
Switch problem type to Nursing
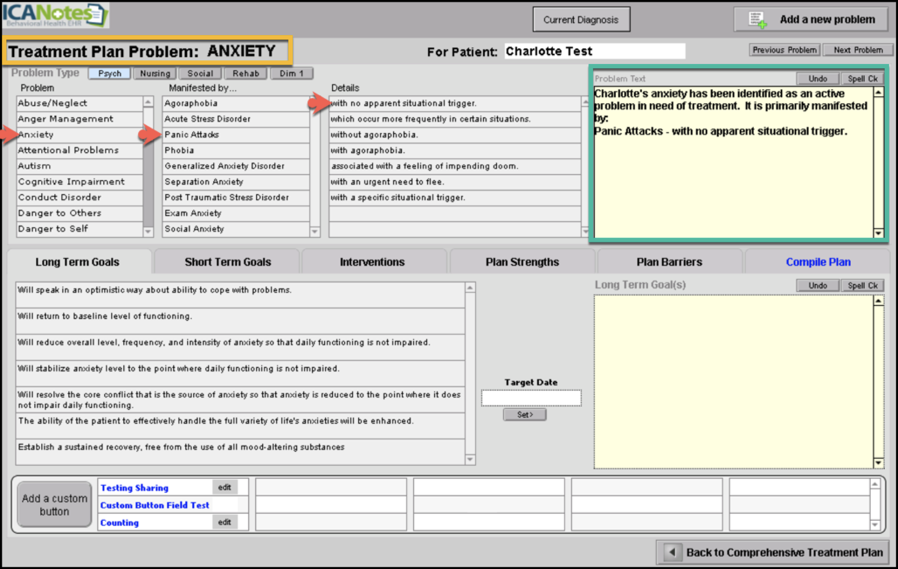tap(154, 73)
